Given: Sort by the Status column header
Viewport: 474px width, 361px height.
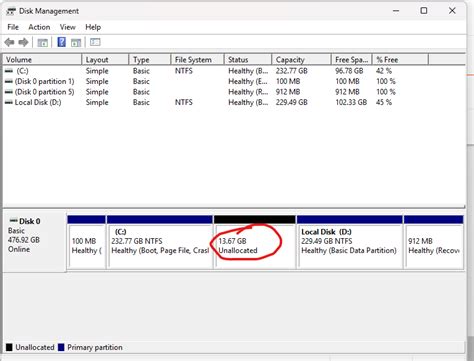Looking at the screenshot, I should click(x=248, y=60).
